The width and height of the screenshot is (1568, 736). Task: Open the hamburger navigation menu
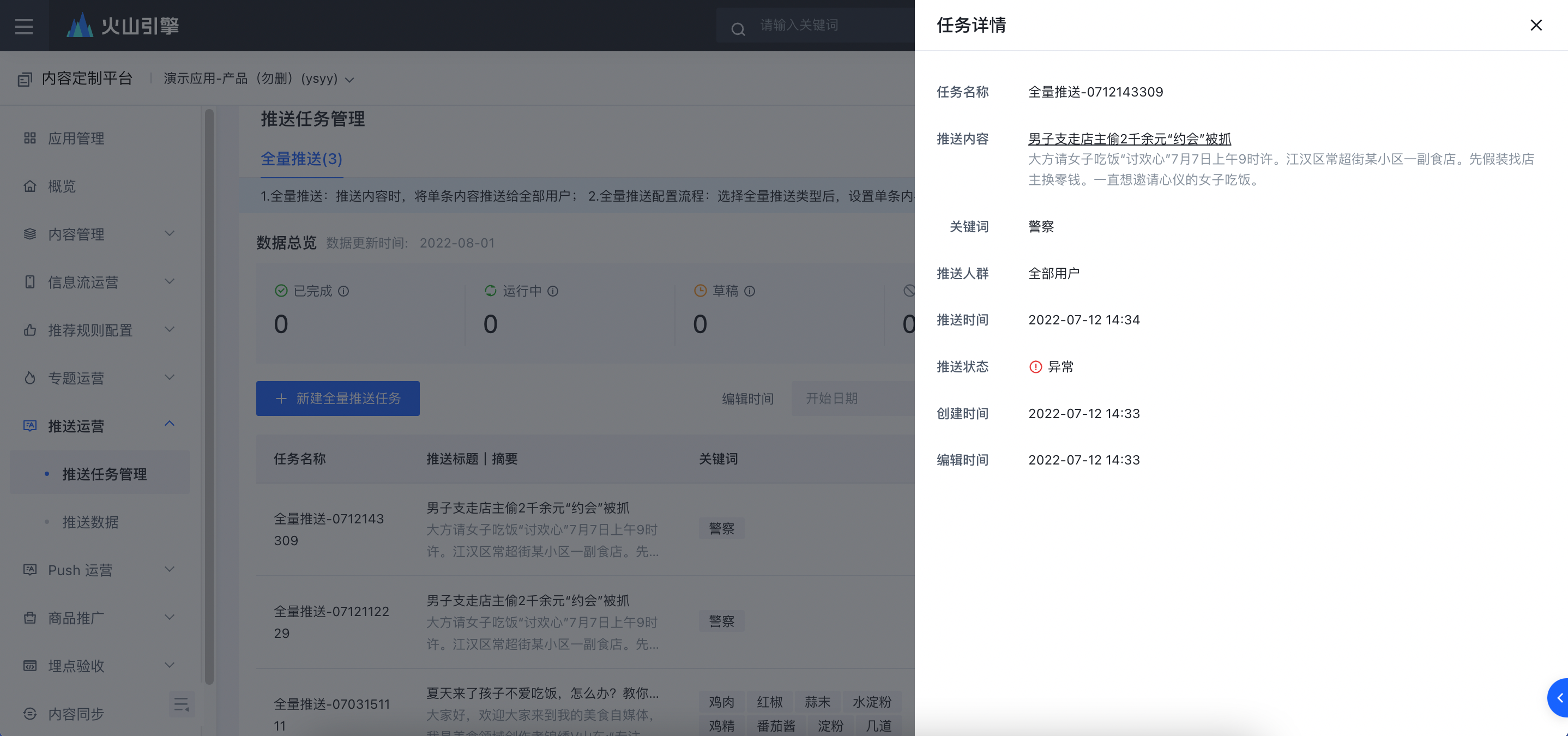(x=24, y=26)
